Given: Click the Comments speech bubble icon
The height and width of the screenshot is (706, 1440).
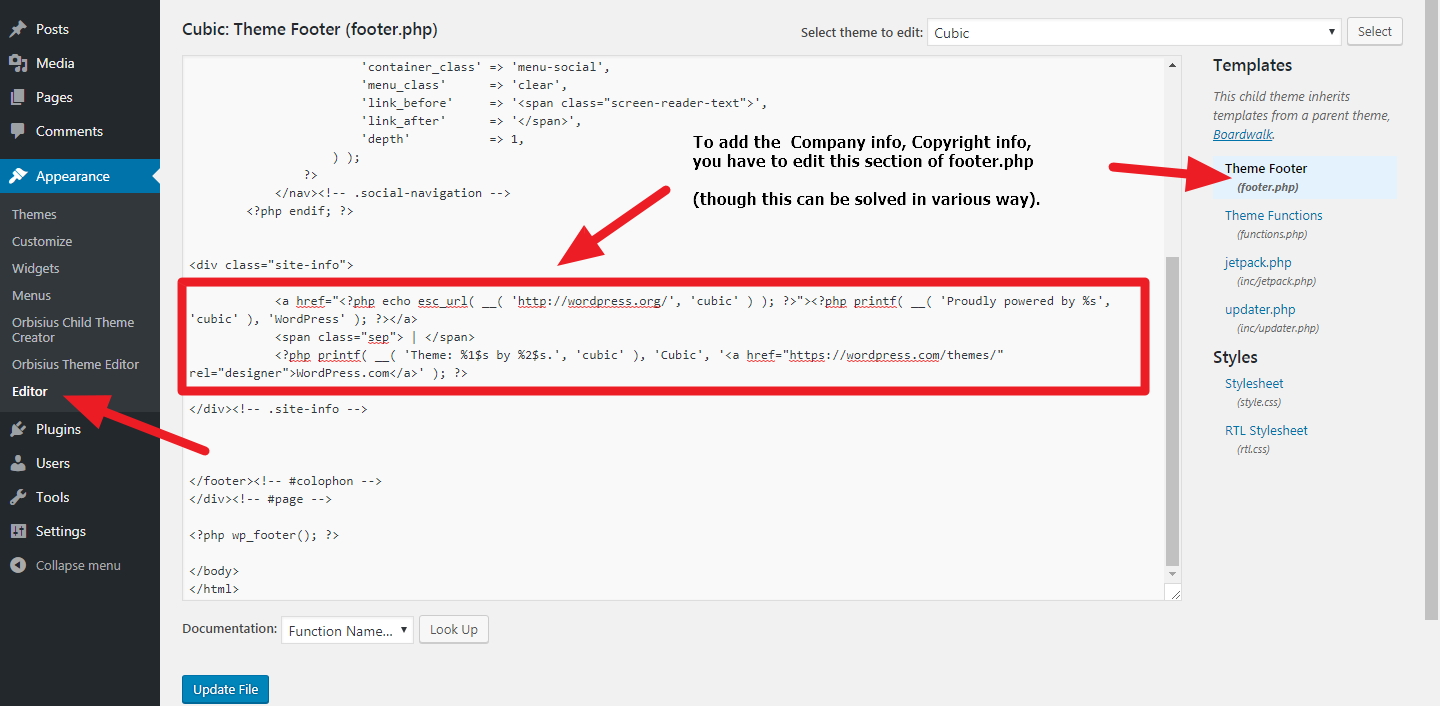Looking at the screenshot, I should pos(18,131).
